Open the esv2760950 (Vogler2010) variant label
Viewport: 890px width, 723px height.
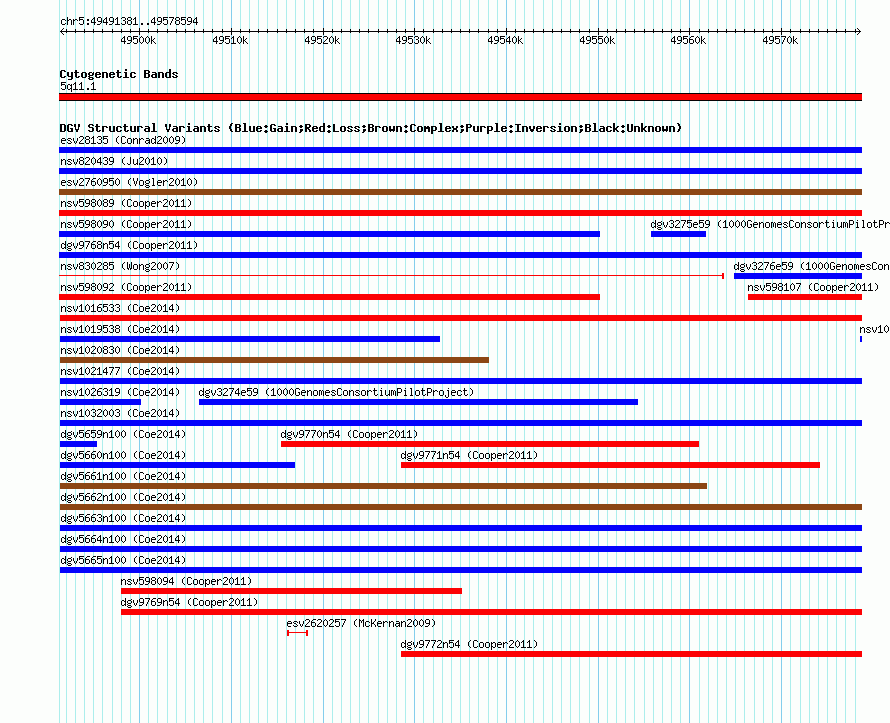coord(129,182)
